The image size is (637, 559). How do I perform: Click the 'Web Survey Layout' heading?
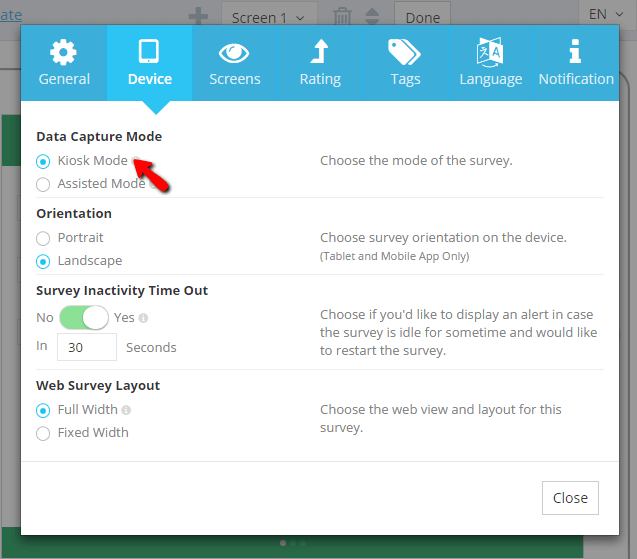[x=98, y=385]
